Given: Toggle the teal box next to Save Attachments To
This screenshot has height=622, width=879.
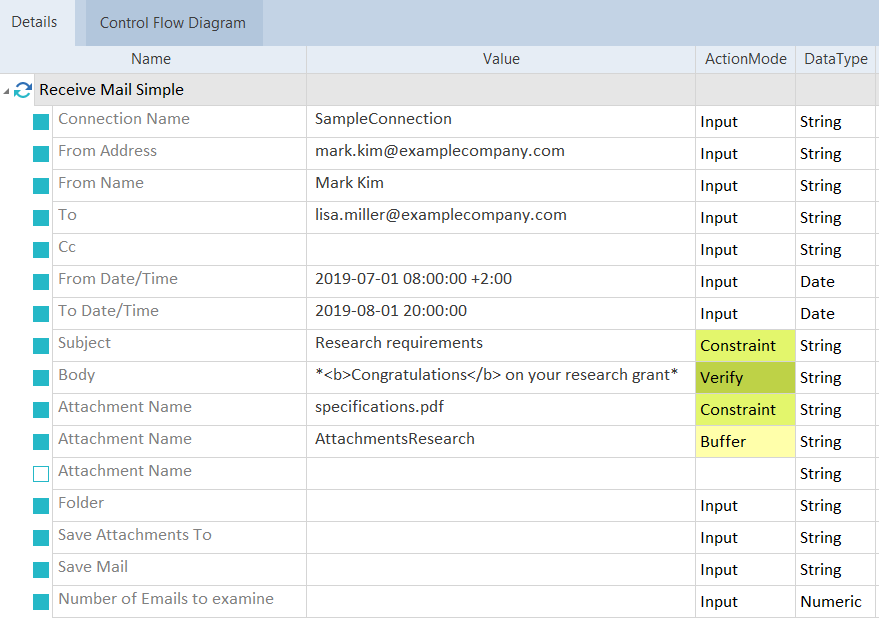Looking at the screenshot, I should pyautogui.click(x=41, y=538).
